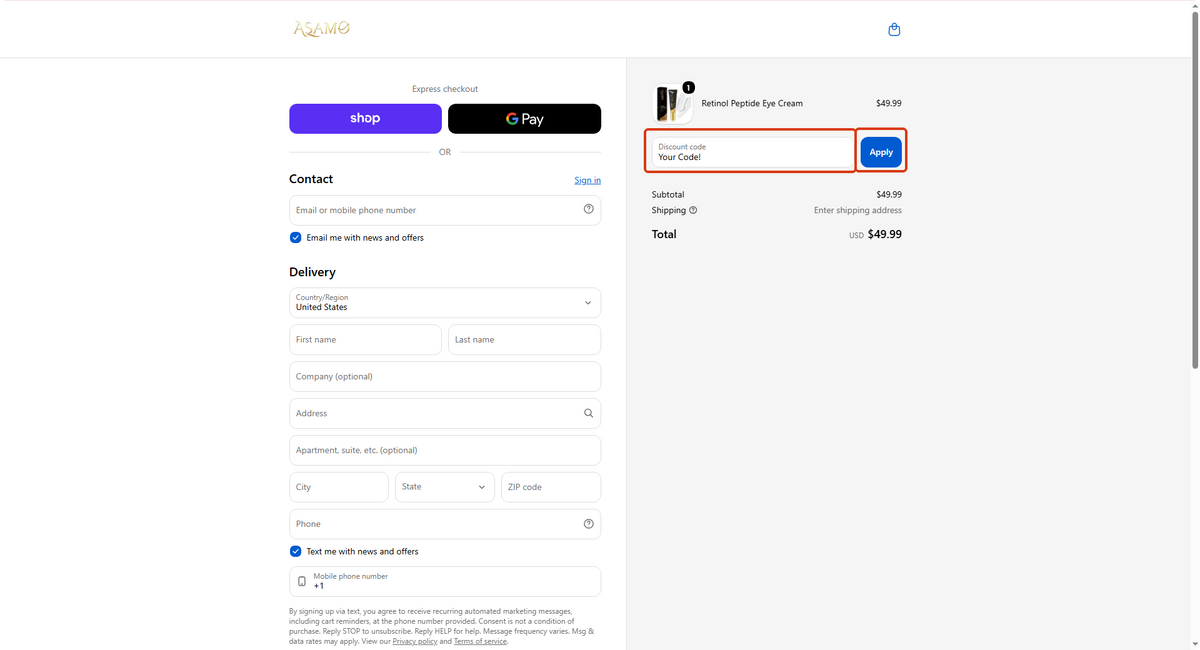Click the help icon in email field
The height and width of the screenshot is (650, 1200).
(588, 210)
